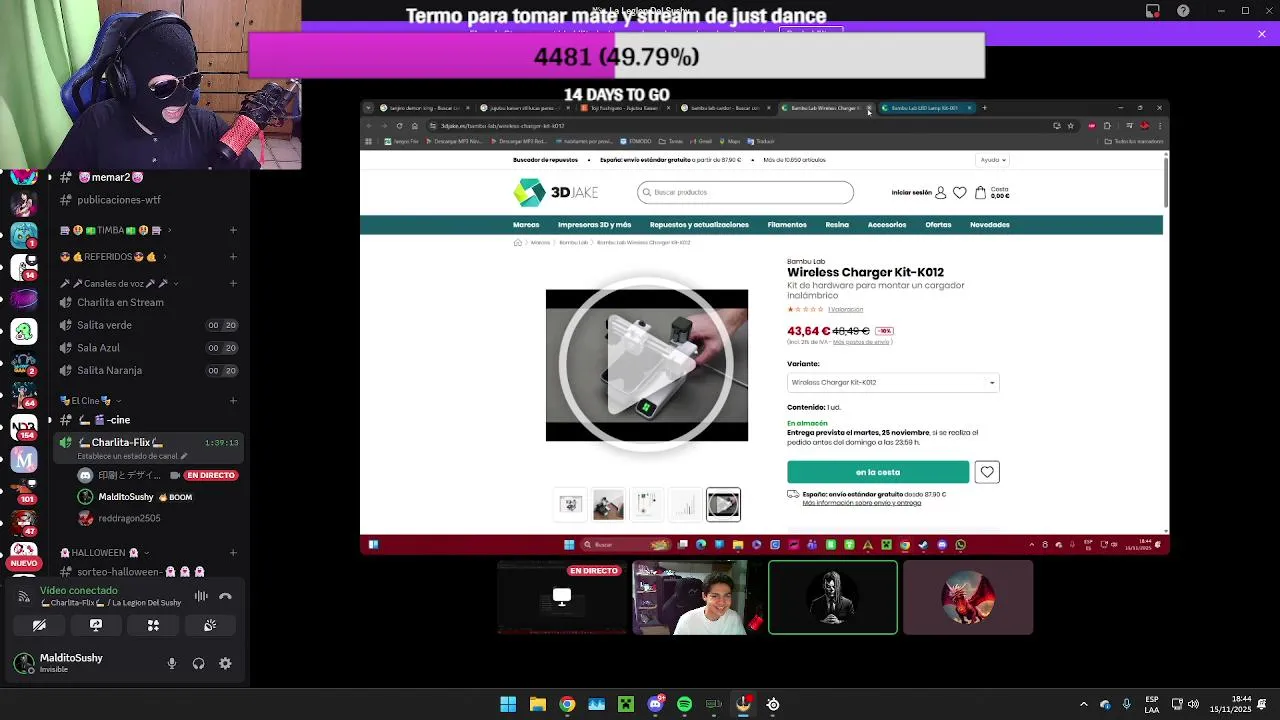Screen dimensions: 1280x720
Task: Open the M lettered server icon
Action: point(24,459)
